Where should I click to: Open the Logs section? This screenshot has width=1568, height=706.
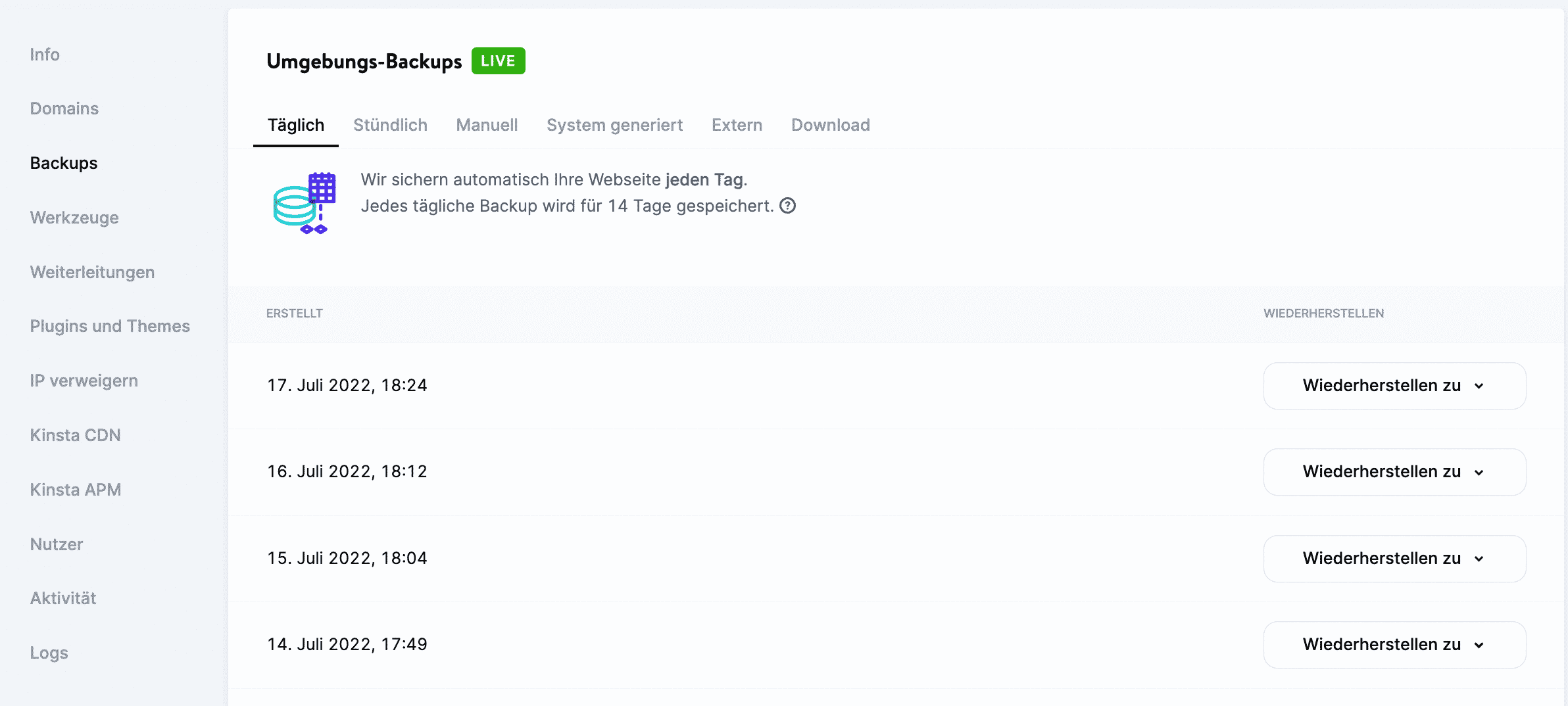[x=49, y=653]
